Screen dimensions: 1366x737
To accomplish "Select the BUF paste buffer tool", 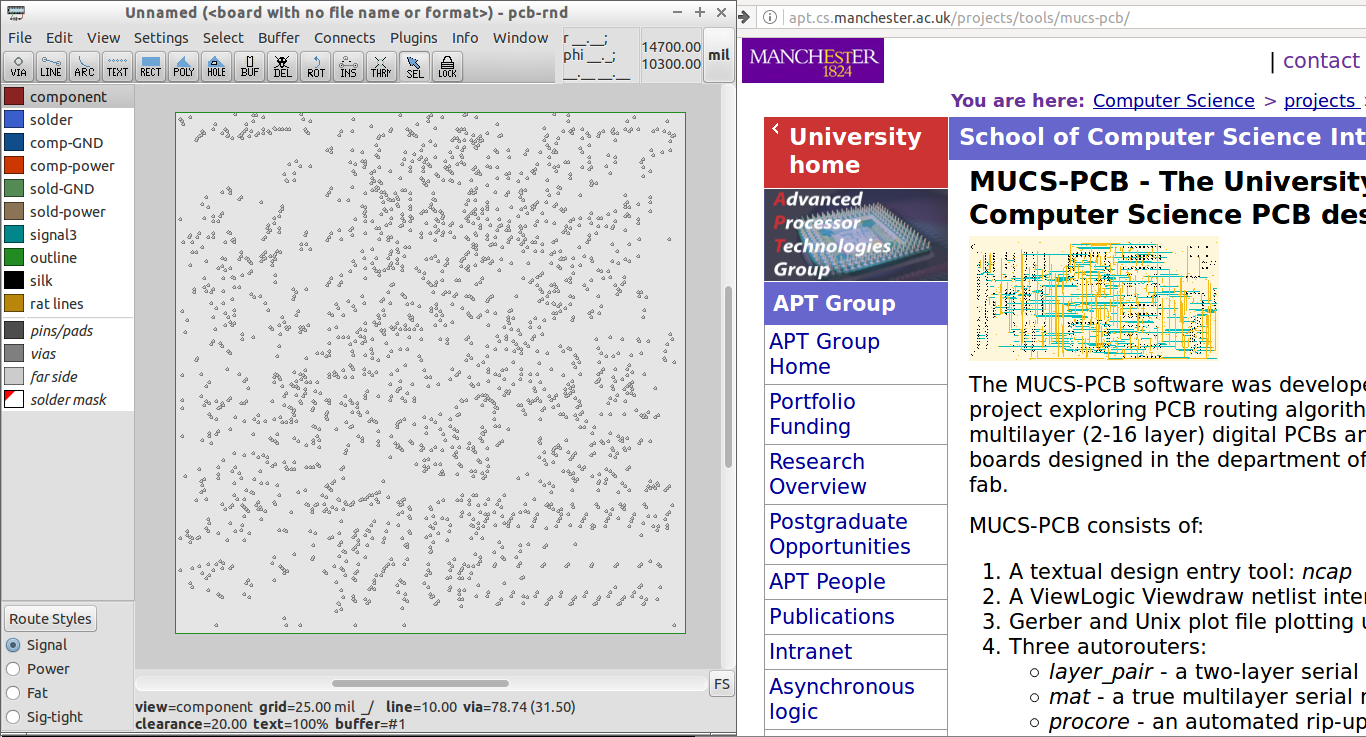I will click(x=250, y=67).
